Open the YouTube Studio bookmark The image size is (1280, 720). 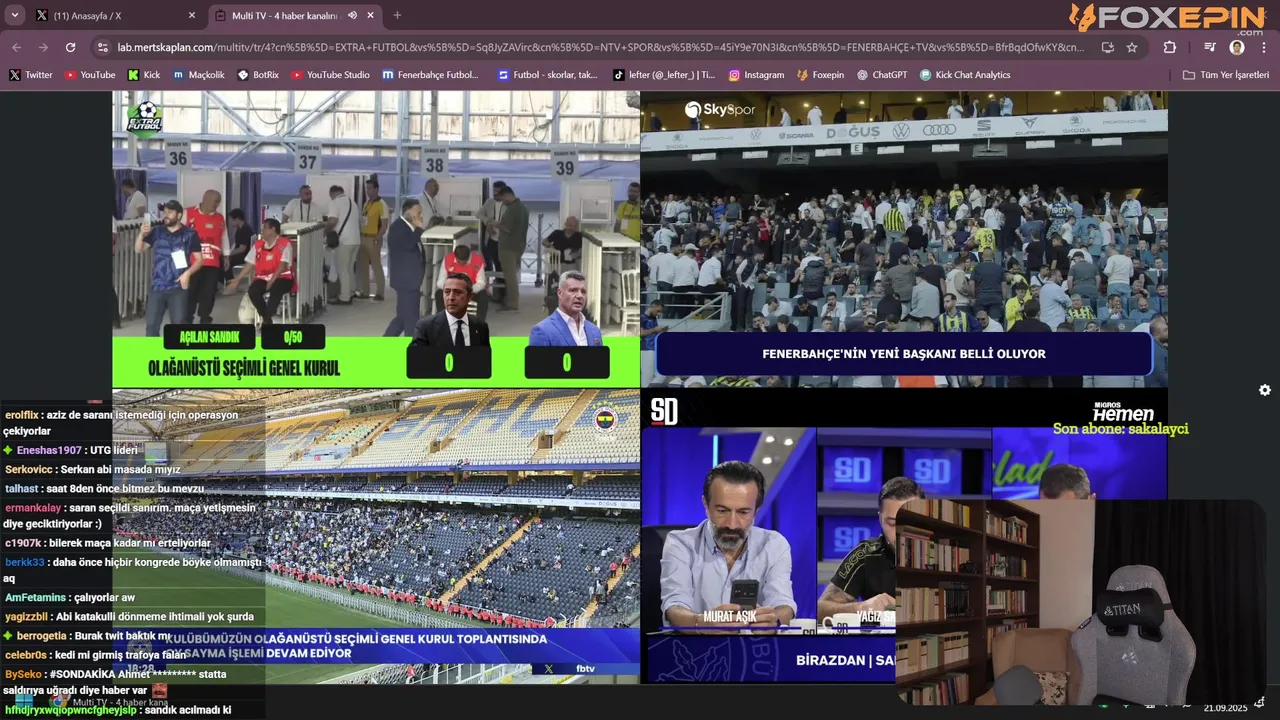330,75
